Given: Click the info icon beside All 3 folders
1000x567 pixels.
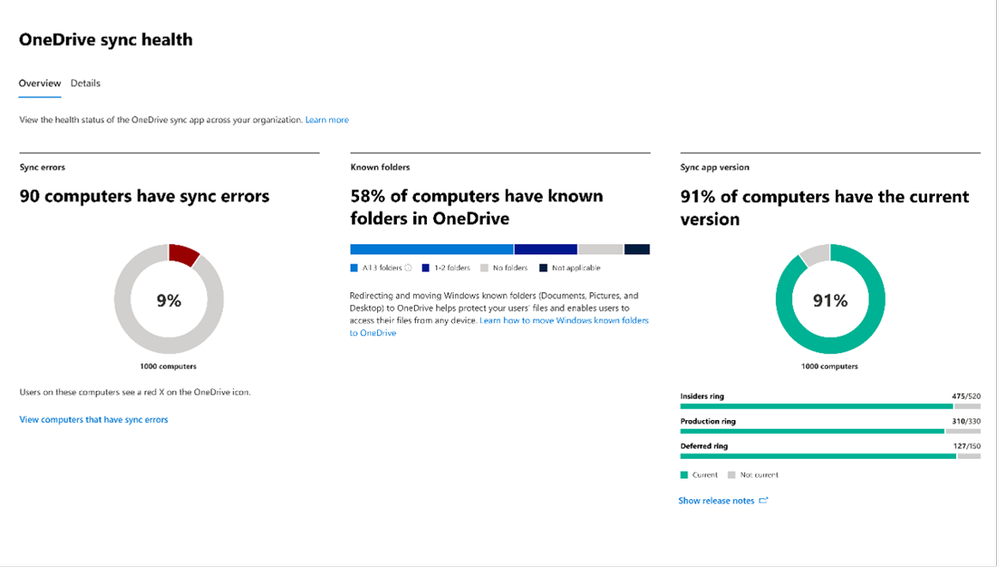Looking at the screenshot, I should coord(408,268).
